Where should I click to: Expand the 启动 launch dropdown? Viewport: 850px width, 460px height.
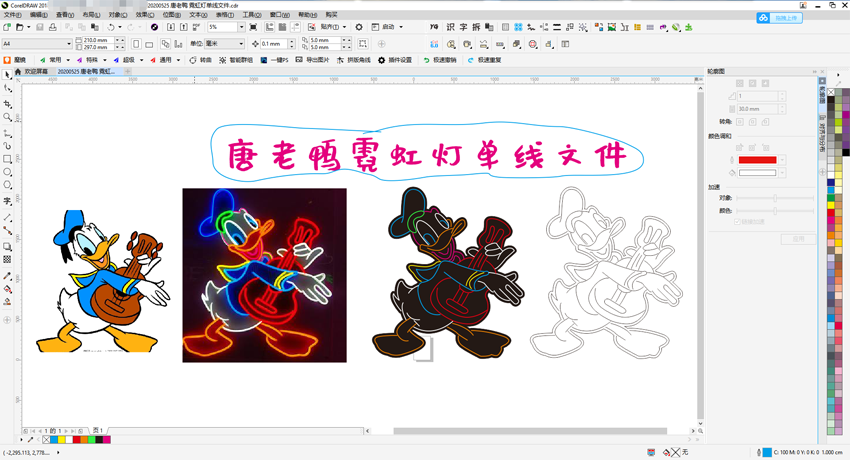[401, 27]
